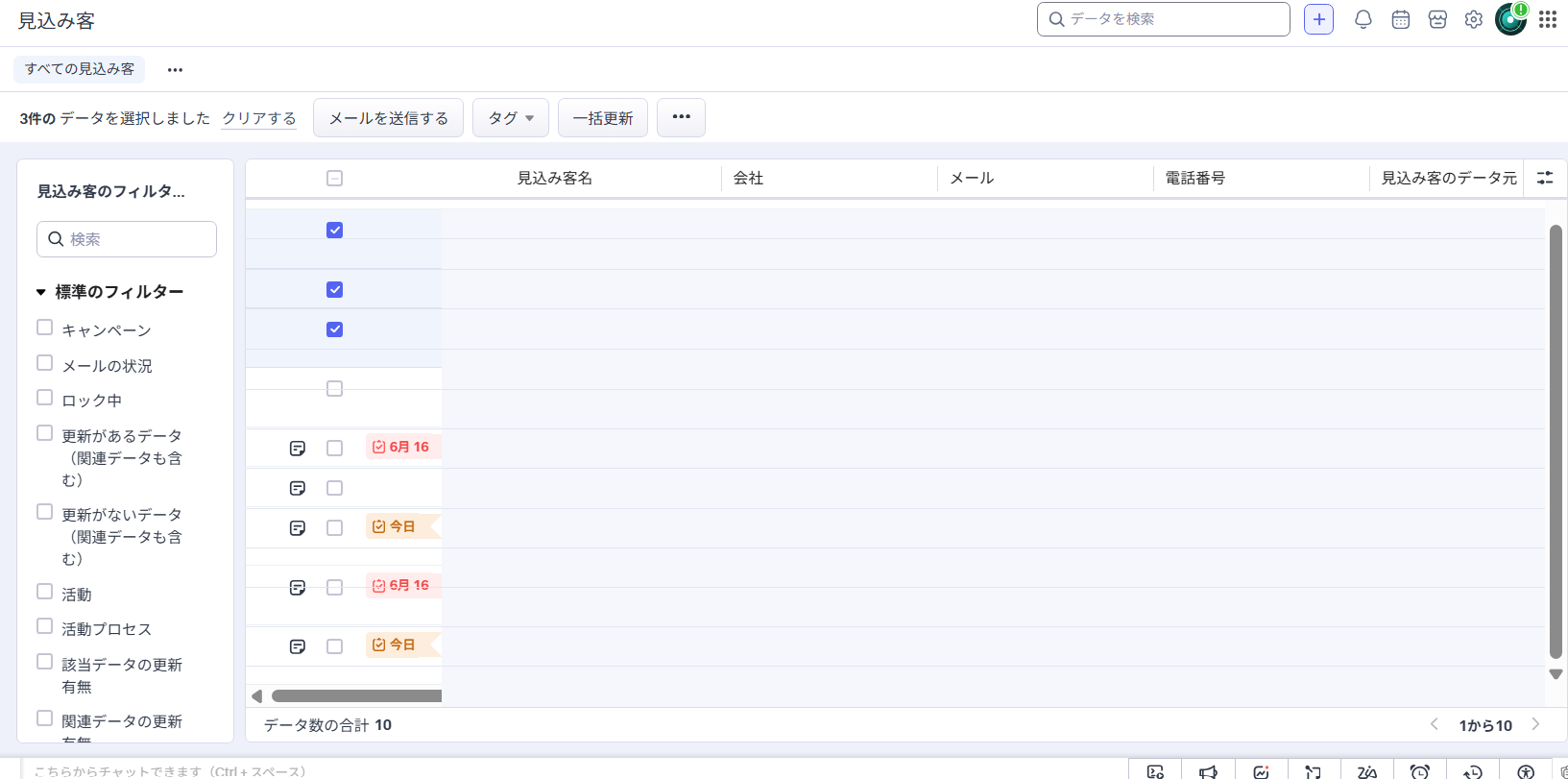Viewport: 1568px width, 779px height.
Task: Click the 一括更新 button
Action: click(x=603, y=118)
